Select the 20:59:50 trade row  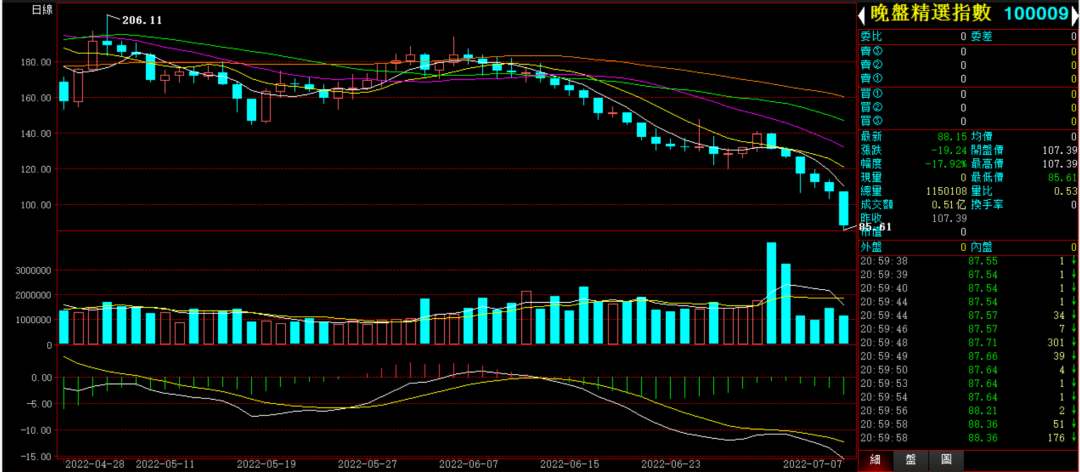click(x=968, y=370)
